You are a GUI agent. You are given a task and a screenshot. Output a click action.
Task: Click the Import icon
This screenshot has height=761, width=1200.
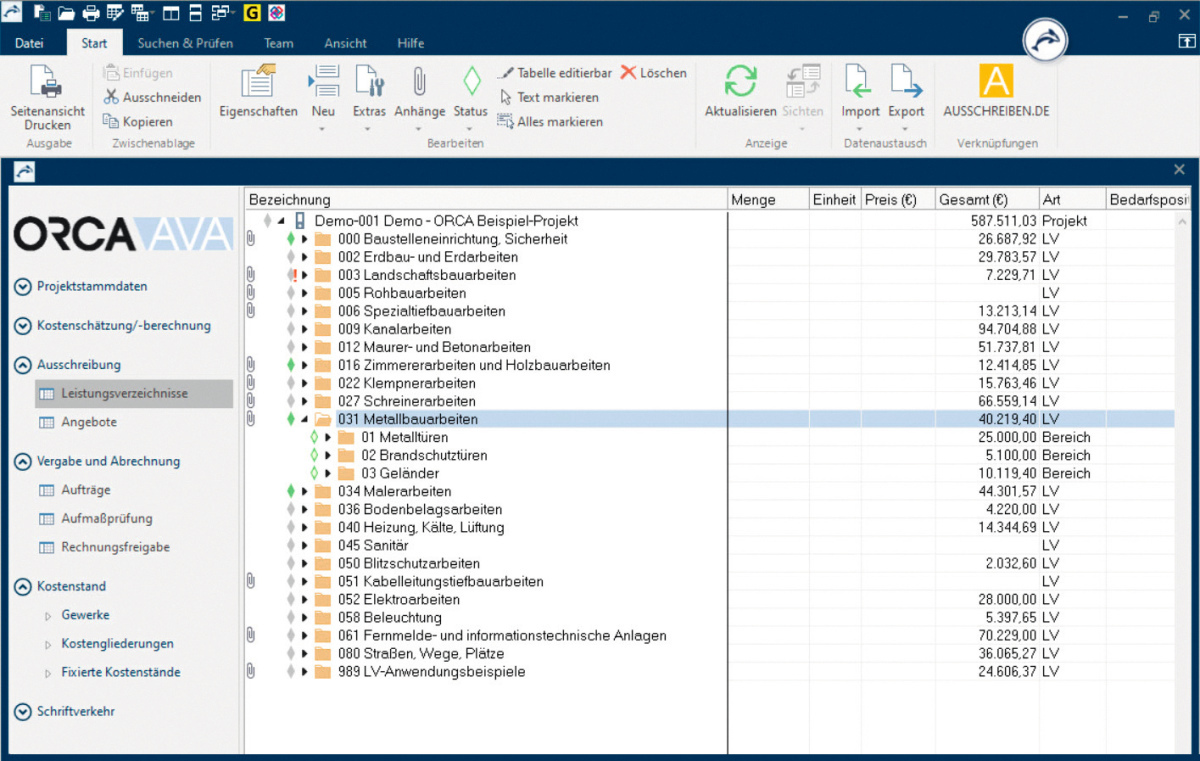click(860, 81)
